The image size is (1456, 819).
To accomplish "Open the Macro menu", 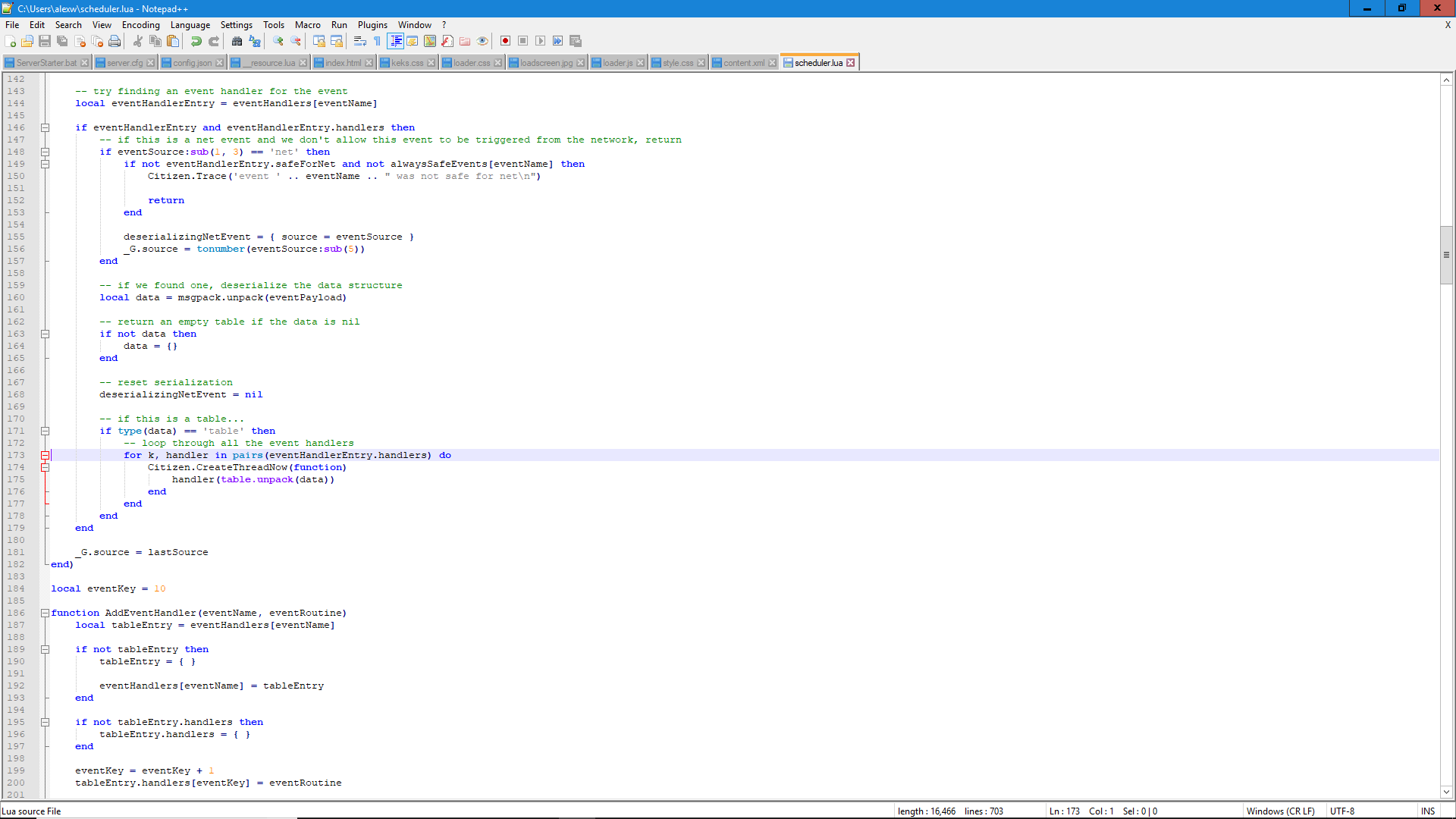I will 308,25.
